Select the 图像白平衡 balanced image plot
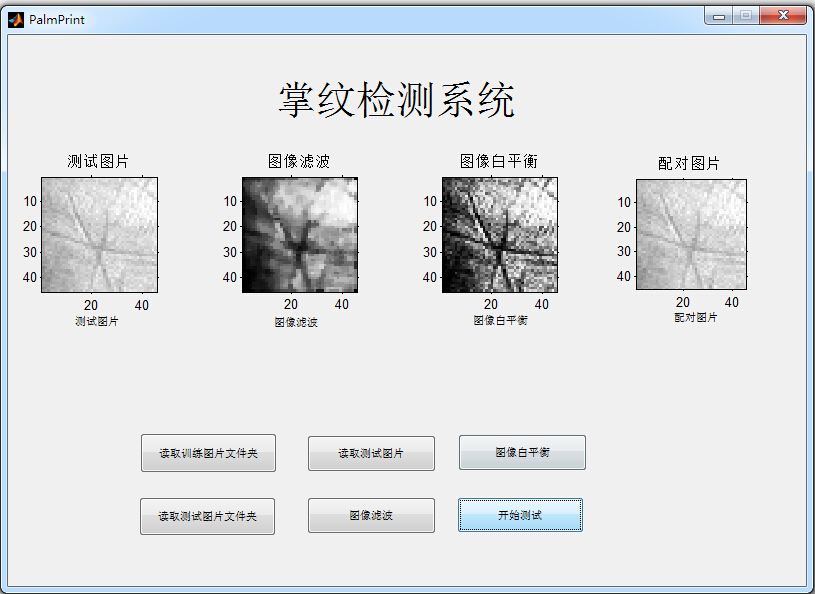The height and width of the screenshot is (594, 815). tap(500, 235)
